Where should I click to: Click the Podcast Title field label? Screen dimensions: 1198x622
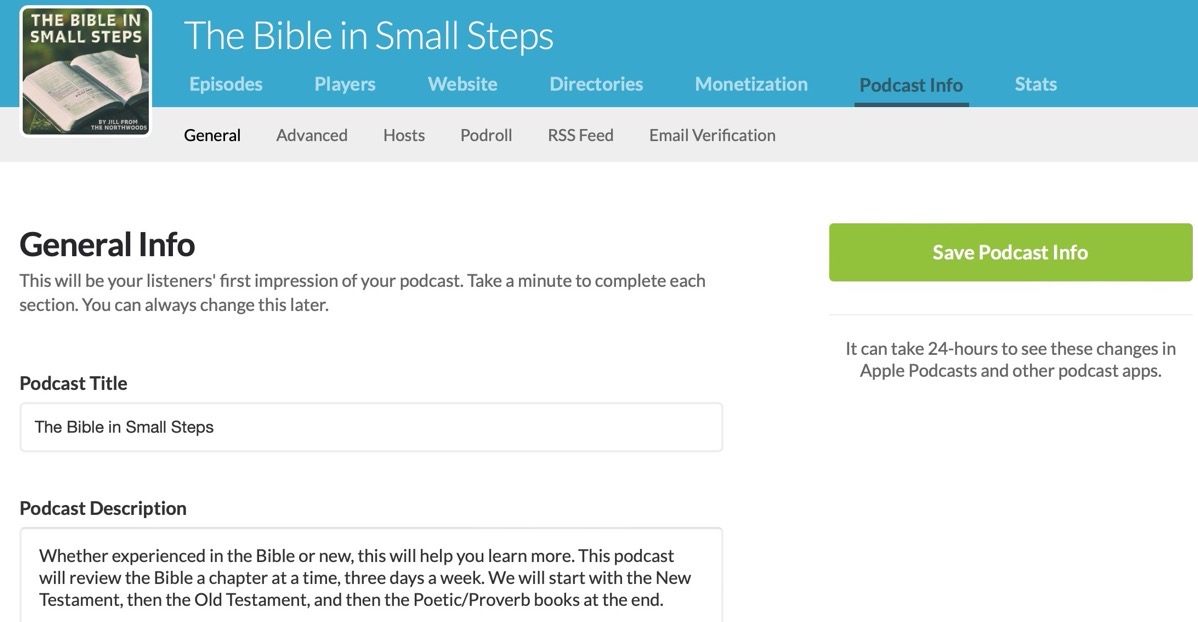[x=74, y=383]
